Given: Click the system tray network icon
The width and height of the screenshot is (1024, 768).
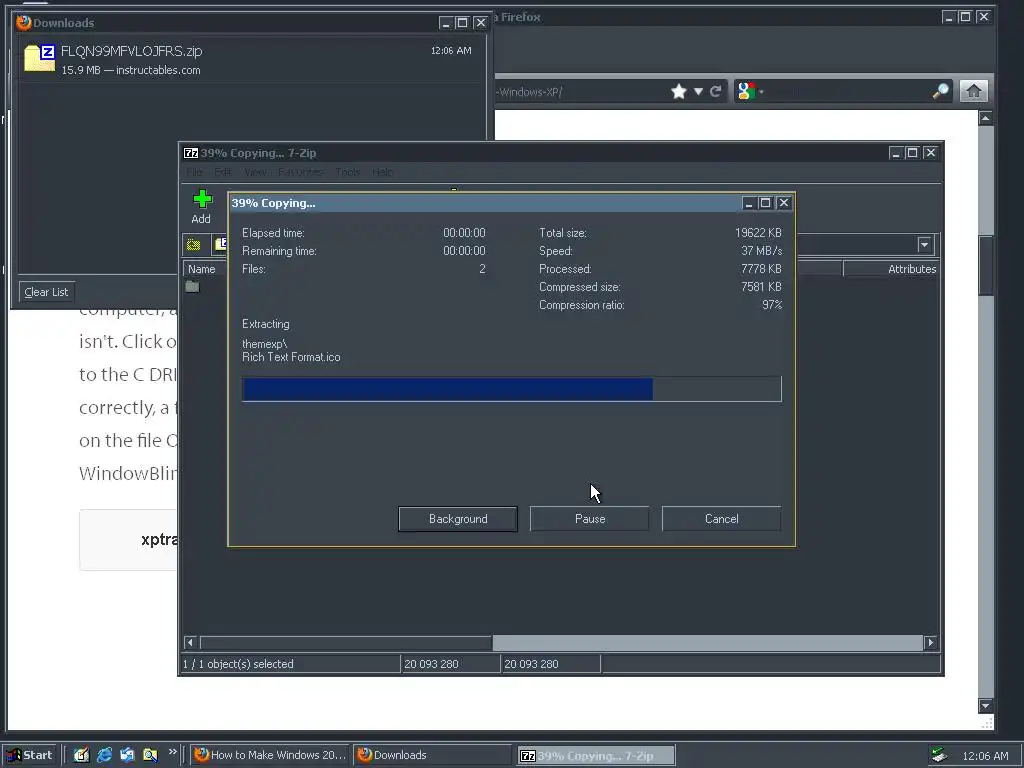Looking at the screenshot, I should (938, 755).
